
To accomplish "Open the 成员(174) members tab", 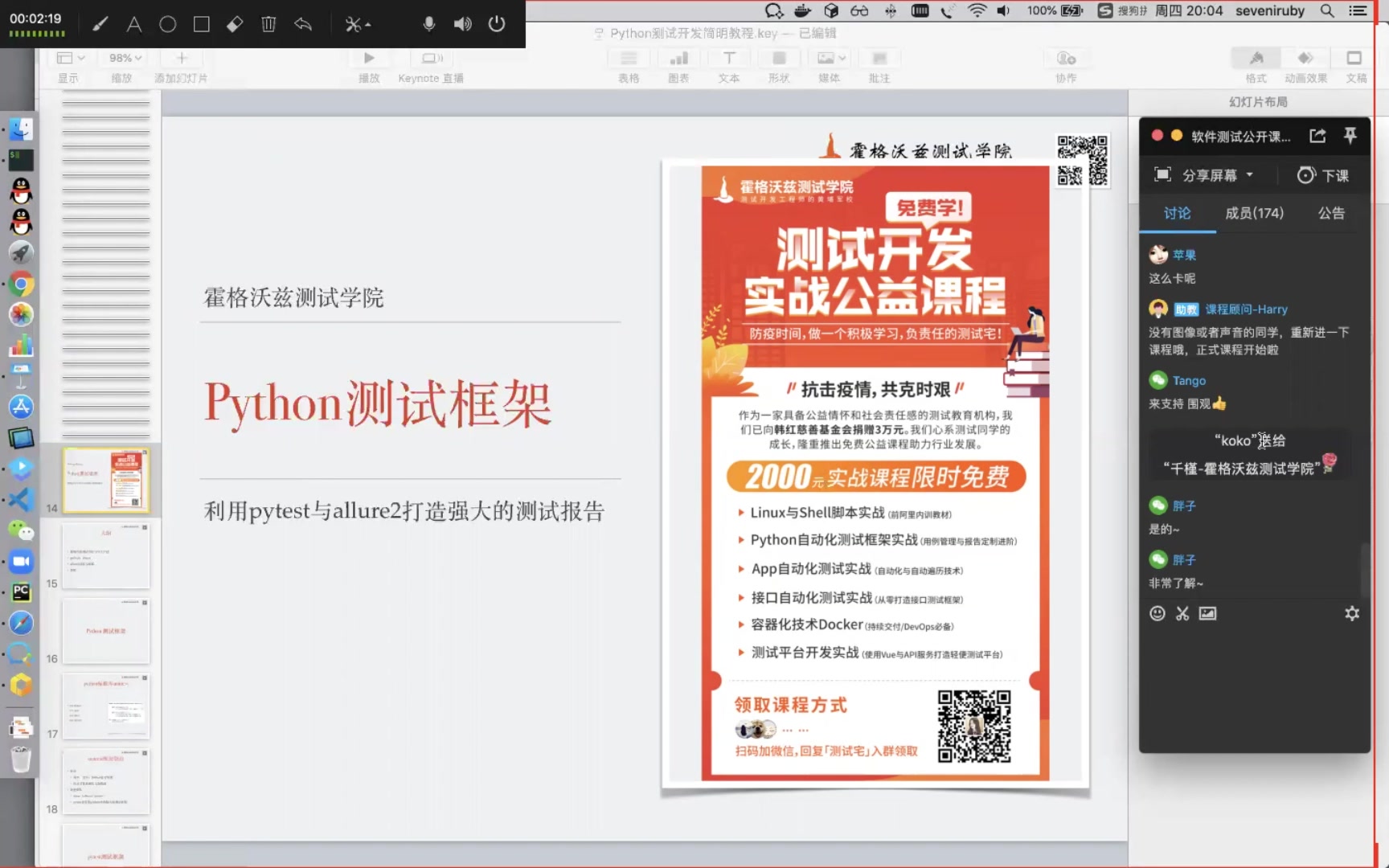I will pyautogui.click(x=1254, y=213).
